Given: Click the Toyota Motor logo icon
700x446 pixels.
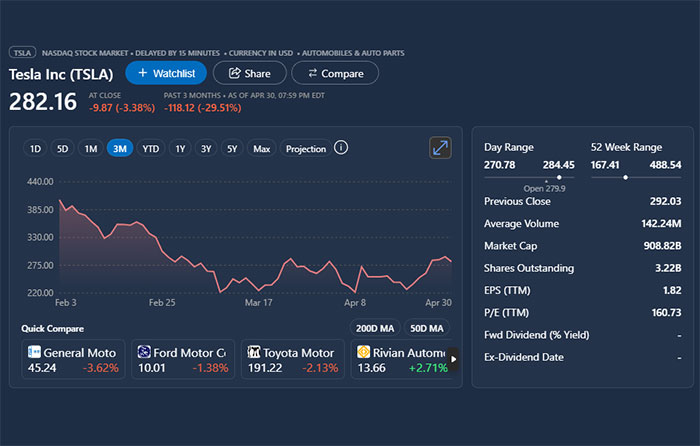Looking at the screenshot, I should (254, 352).
